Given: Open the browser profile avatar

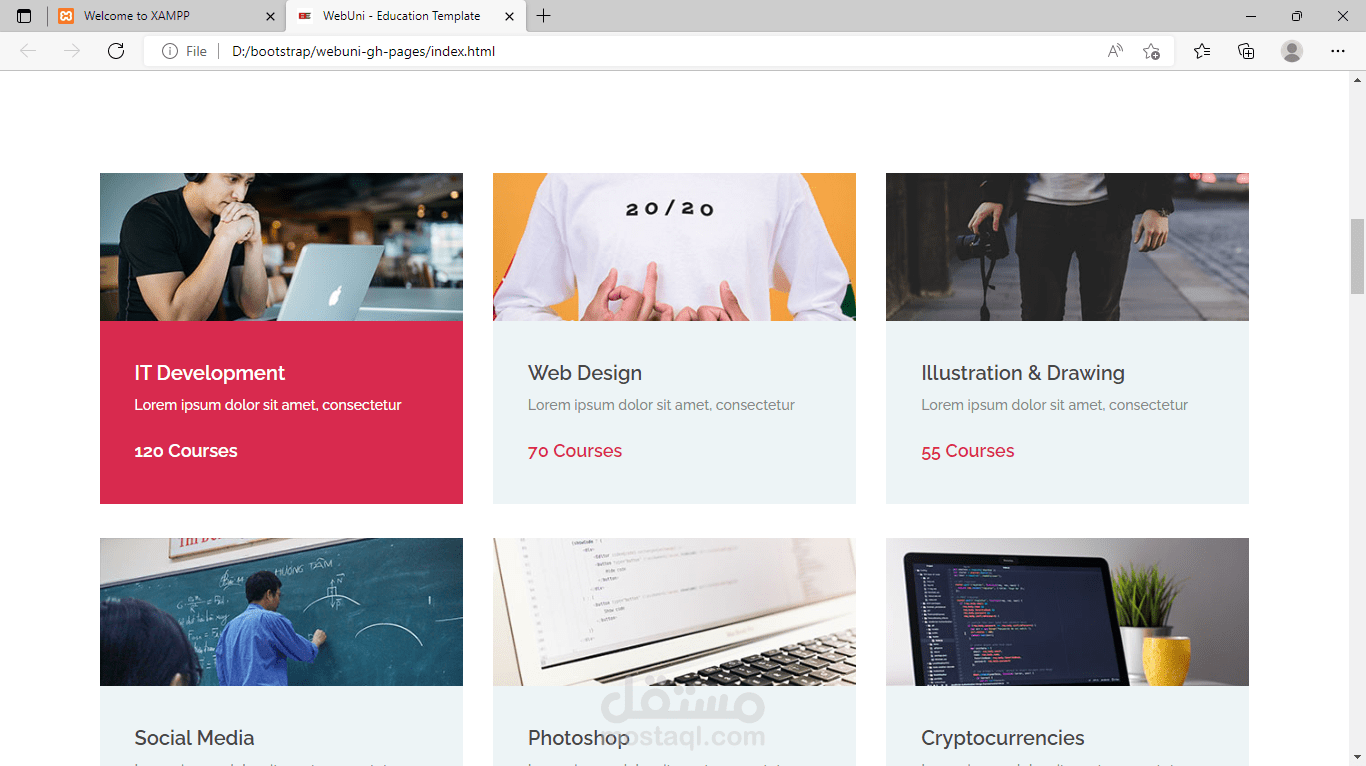Looking at the screenshot, I should pos(1292,51).
